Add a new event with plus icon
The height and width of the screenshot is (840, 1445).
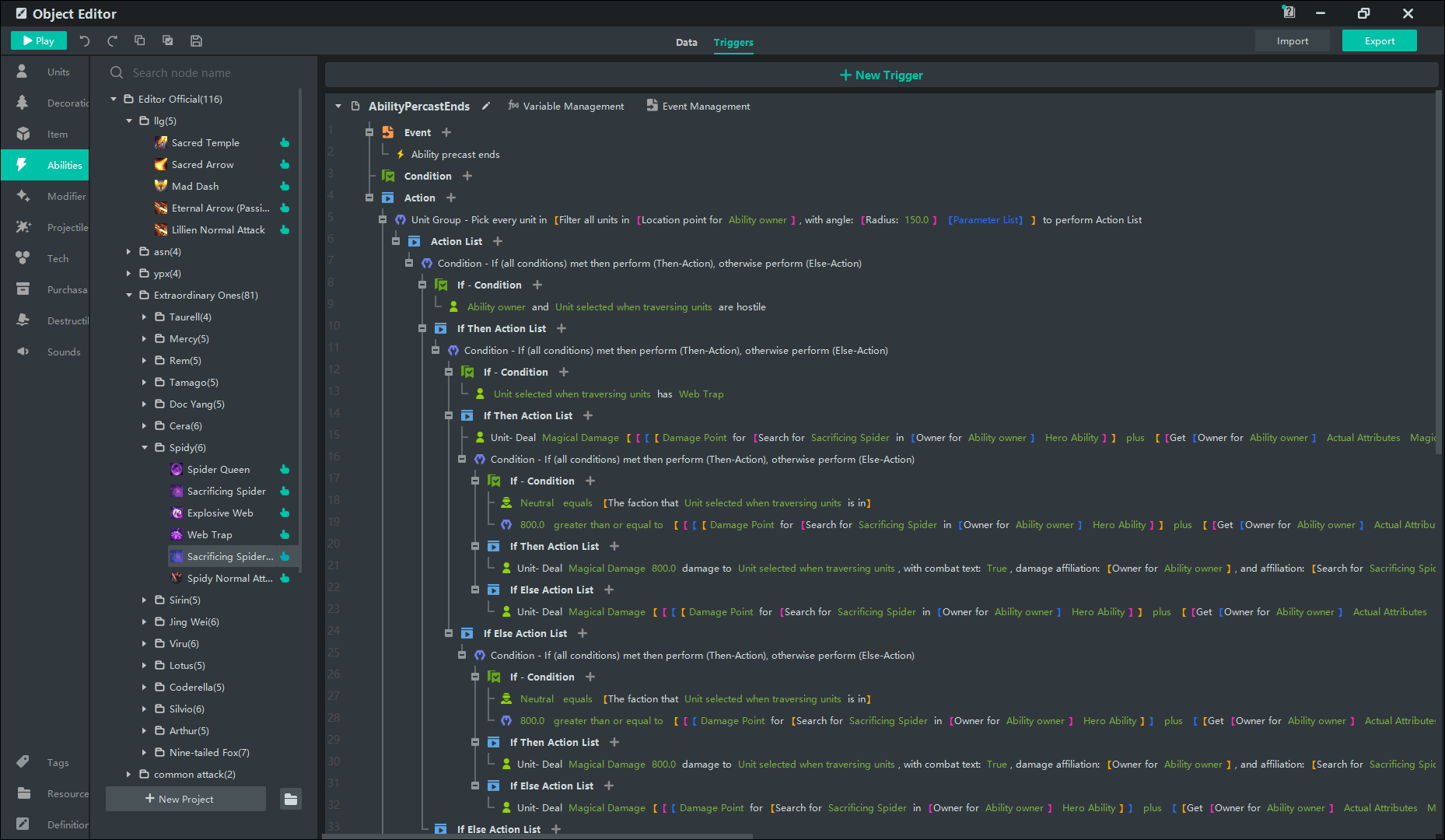click(446, 133)
